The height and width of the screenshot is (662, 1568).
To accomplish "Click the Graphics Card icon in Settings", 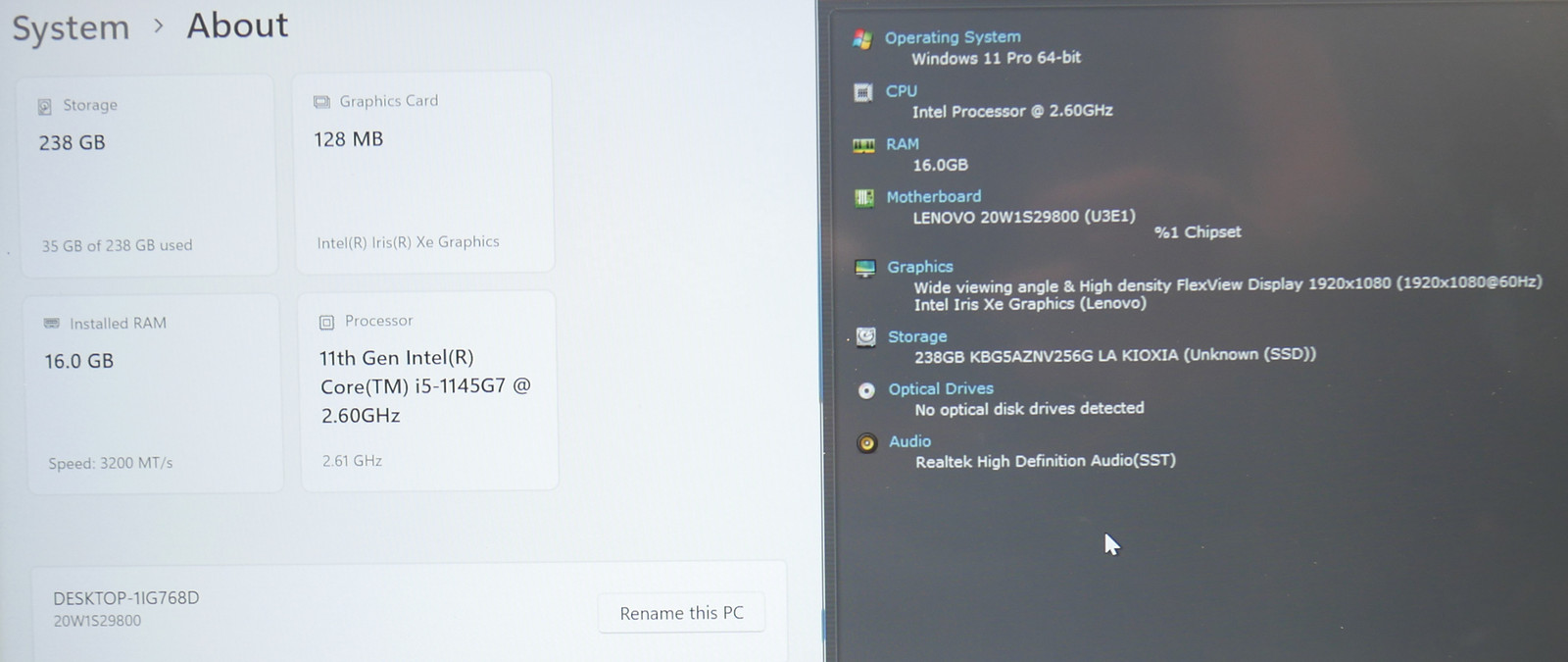I will (321, 102).
